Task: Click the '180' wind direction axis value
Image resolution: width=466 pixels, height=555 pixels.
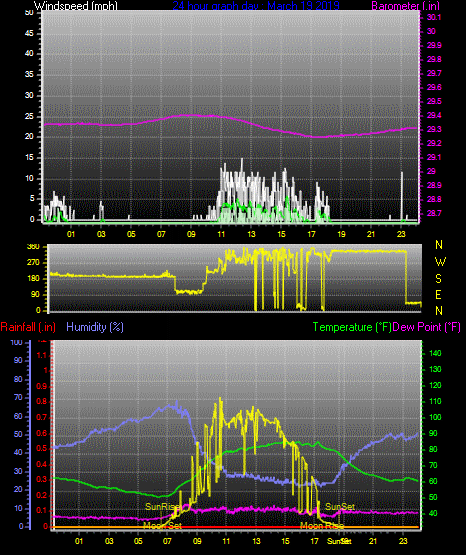Action: pyautogui.click(x=33, y=279)
